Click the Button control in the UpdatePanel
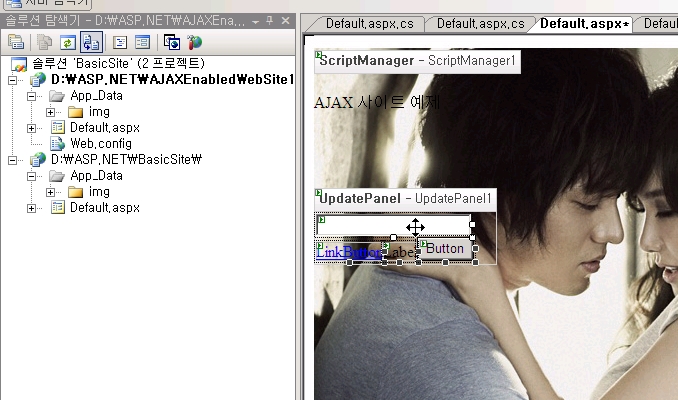The image size is (678, 400). tap(445, 249)
